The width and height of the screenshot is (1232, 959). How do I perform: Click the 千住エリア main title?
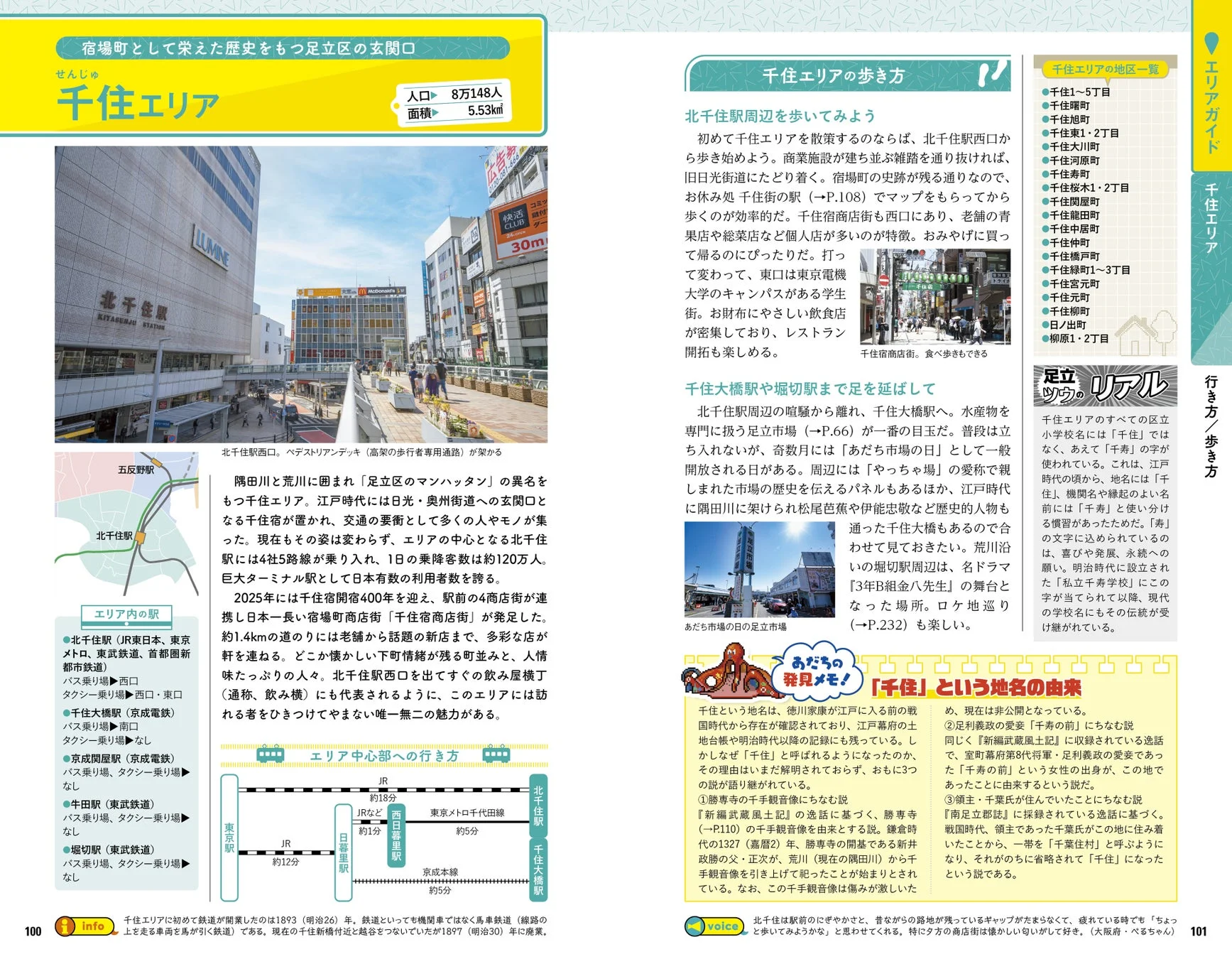click(x=138, y=104)
